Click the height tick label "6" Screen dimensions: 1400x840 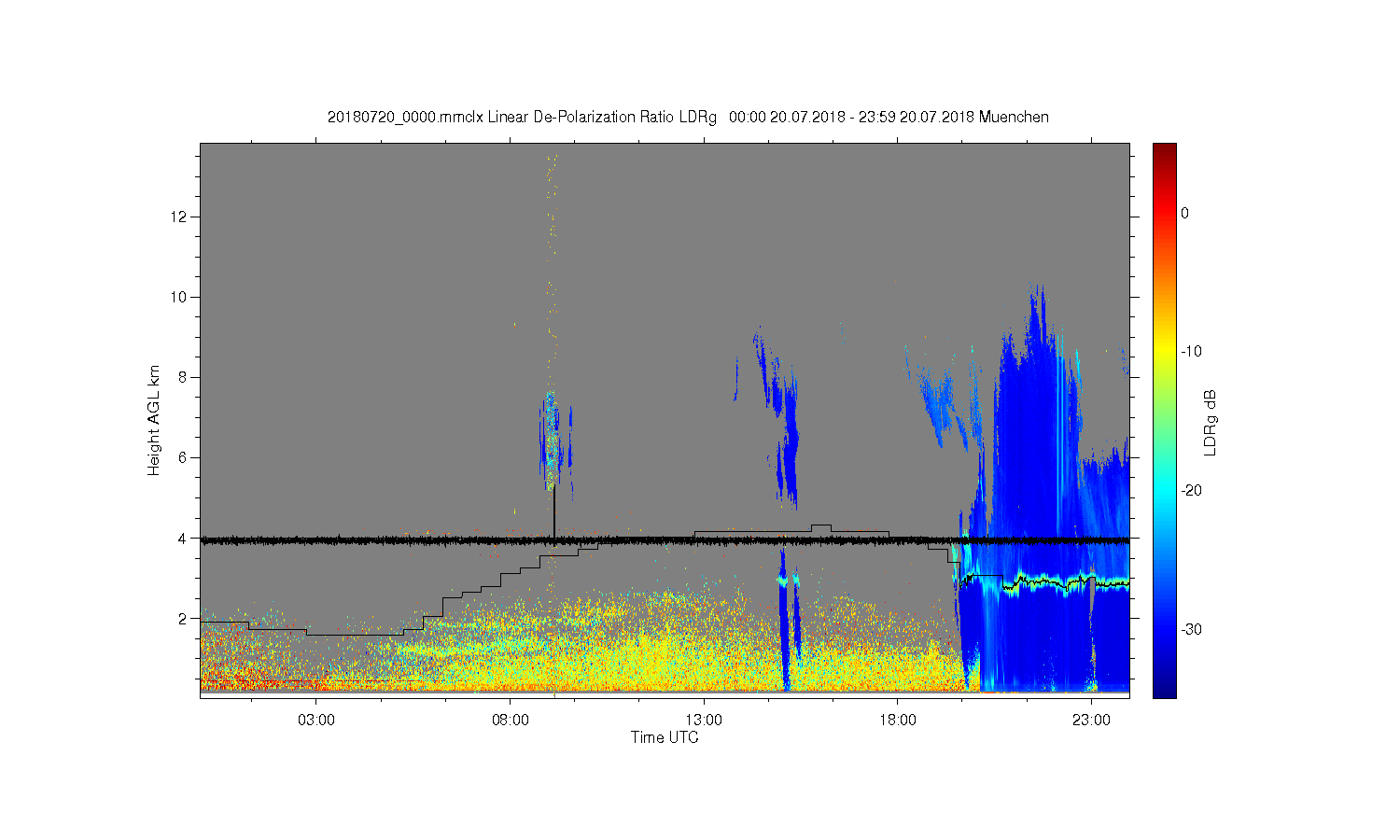(183, 457)
